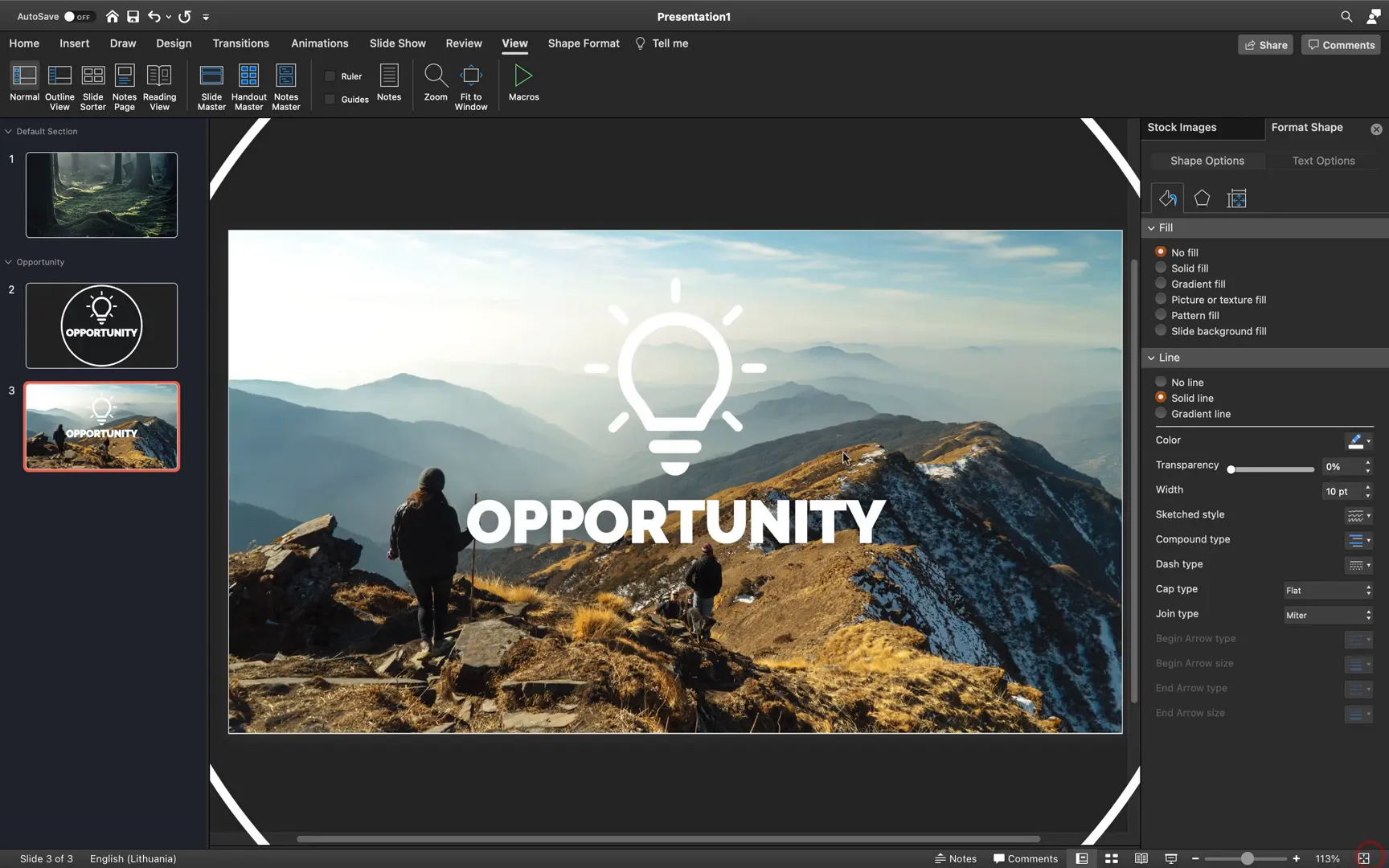Screen dimensions: 1389x868
Task: Collapse the Line section
Action: click(1151, 358)
